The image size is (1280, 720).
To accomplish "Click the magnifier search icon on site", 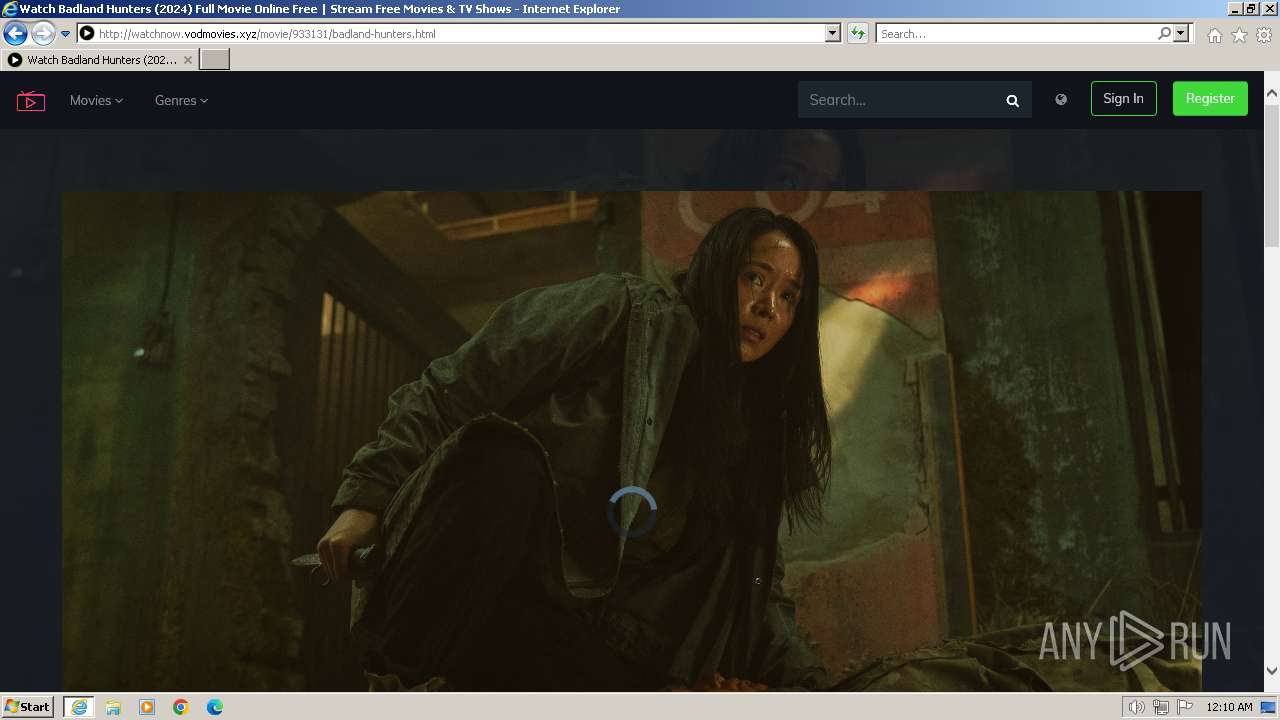I will coord(1012,100).
